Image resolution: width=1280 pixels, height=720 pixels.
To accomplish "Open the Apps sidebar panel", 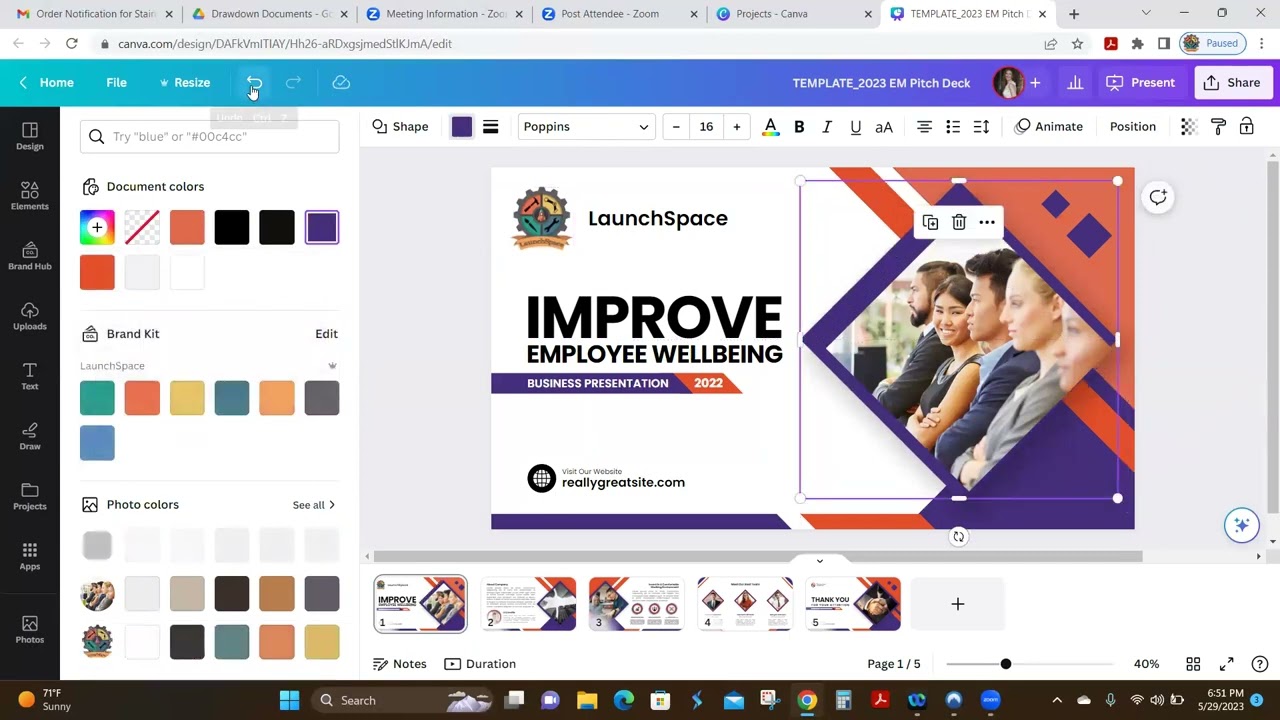I will click(30, 556).
